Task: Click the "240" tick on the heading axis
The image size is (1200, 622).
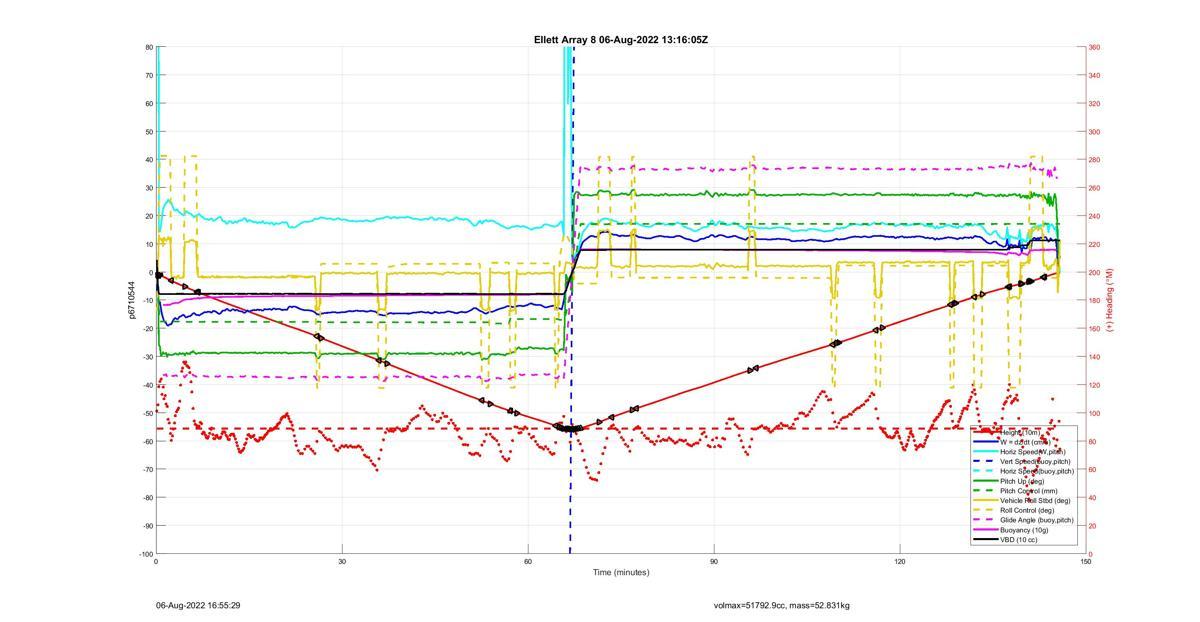Action: tap(1094, 216)
